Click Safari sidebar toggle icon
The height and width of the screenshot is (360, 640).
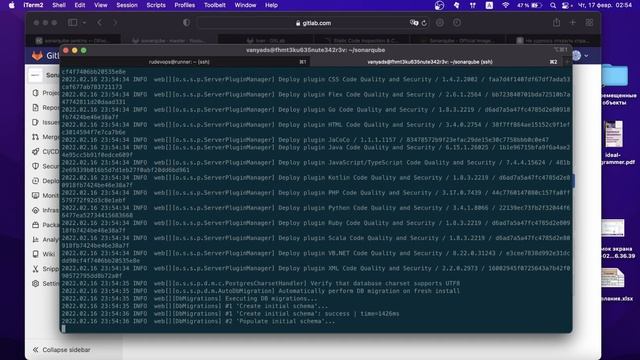tap(73, 23)
